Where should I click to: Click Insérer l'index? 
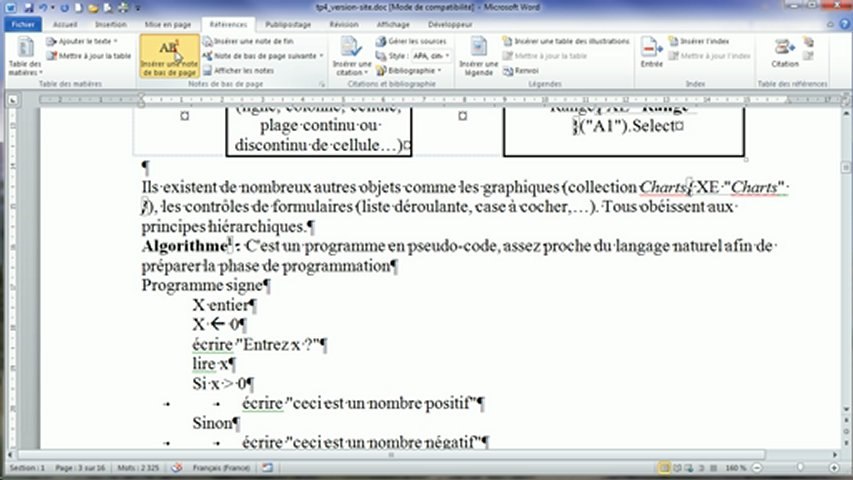tap(699, 41)
